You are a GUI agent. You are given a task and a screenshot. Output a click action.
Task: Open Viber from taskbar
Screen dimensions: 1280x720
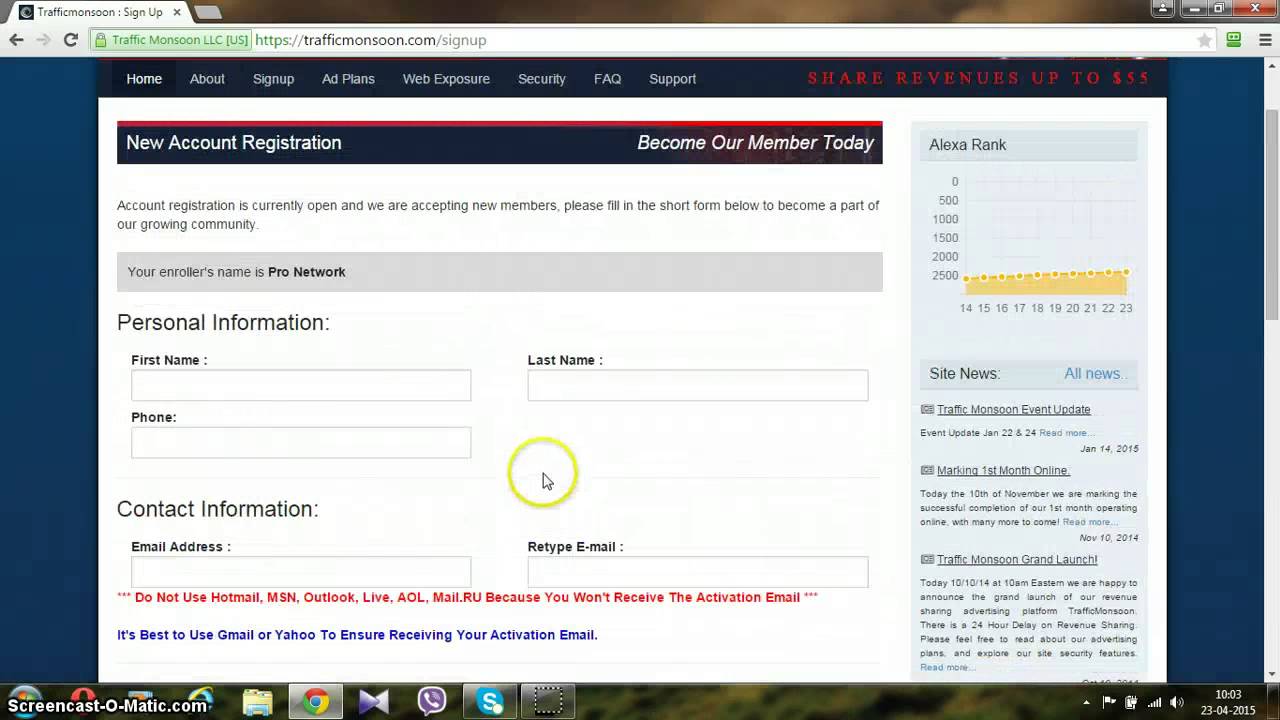tap(432, 702)
